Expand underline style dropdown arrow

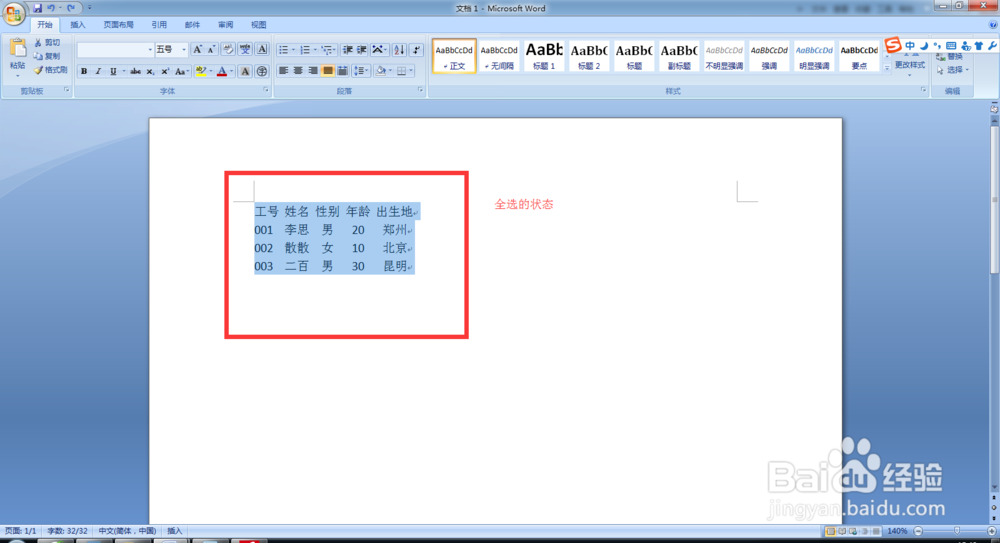[123, 71]
